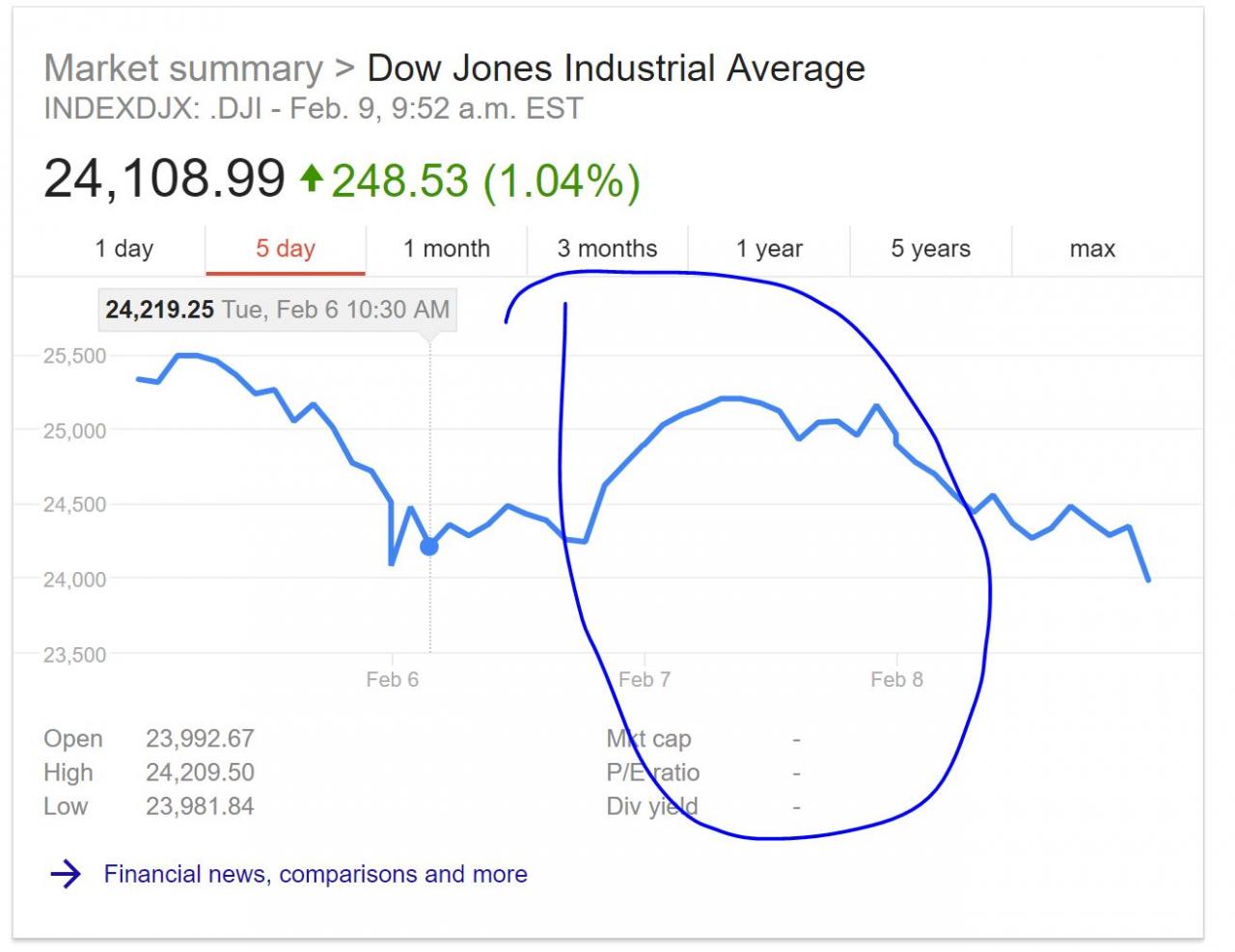Click the green up arrow indicator
Viewport: 1235px width, 952px height.
[x=311, y=178]
